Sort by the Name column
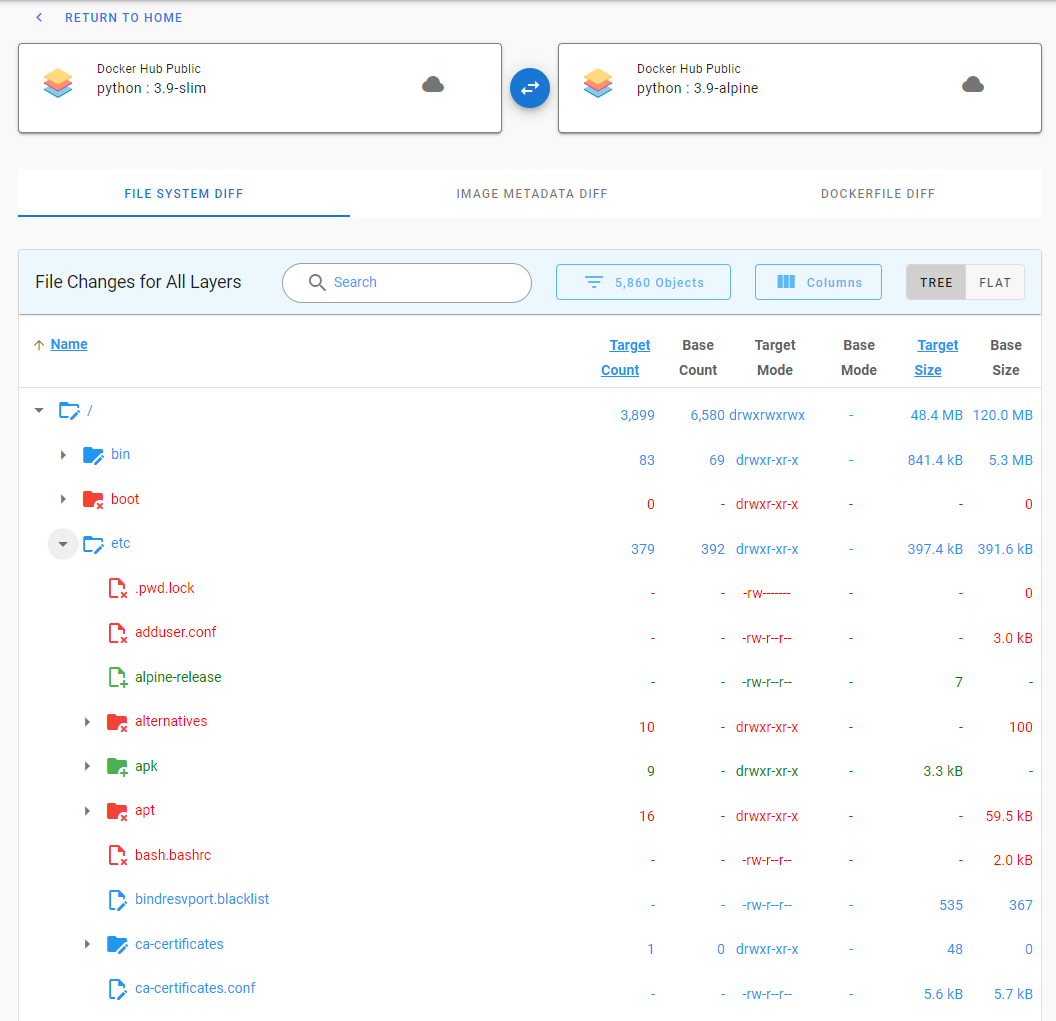1056x1021 pixels. (69, 344)
